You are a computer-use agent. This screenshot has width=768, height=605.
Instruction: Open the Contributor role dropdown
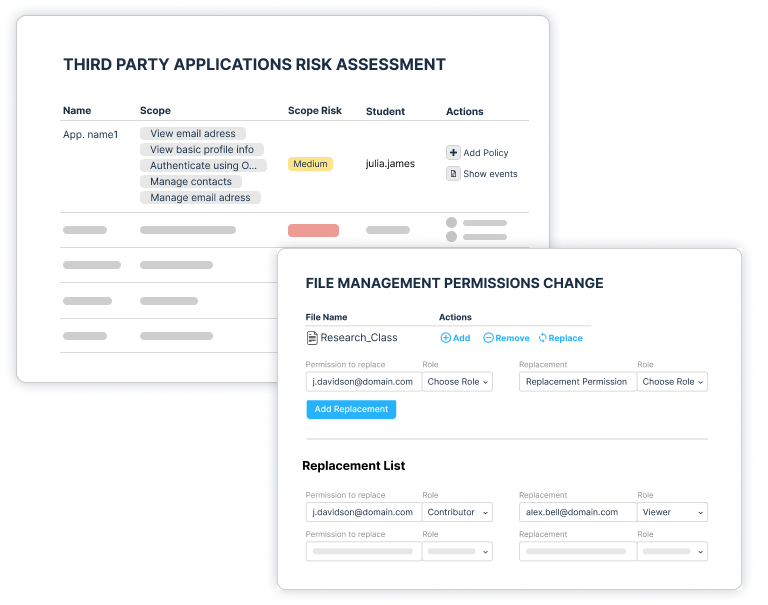click(x=457, y=512)
